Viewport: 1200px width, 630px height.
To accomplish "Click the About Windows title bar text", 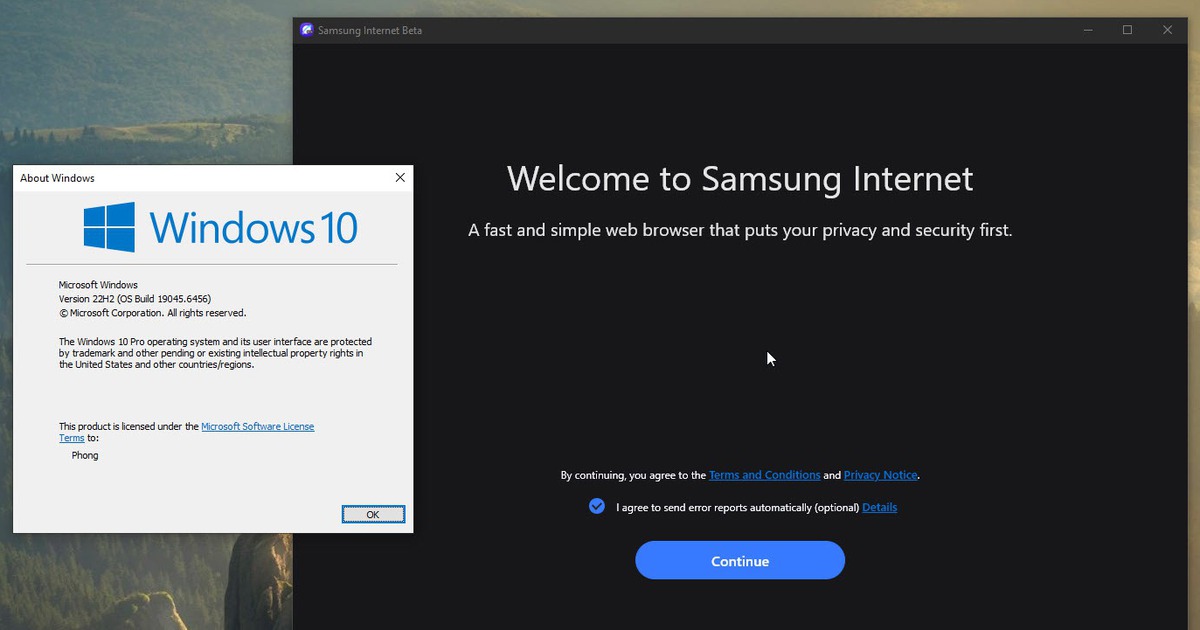I will pyautogui.click(x=58, y=178).
